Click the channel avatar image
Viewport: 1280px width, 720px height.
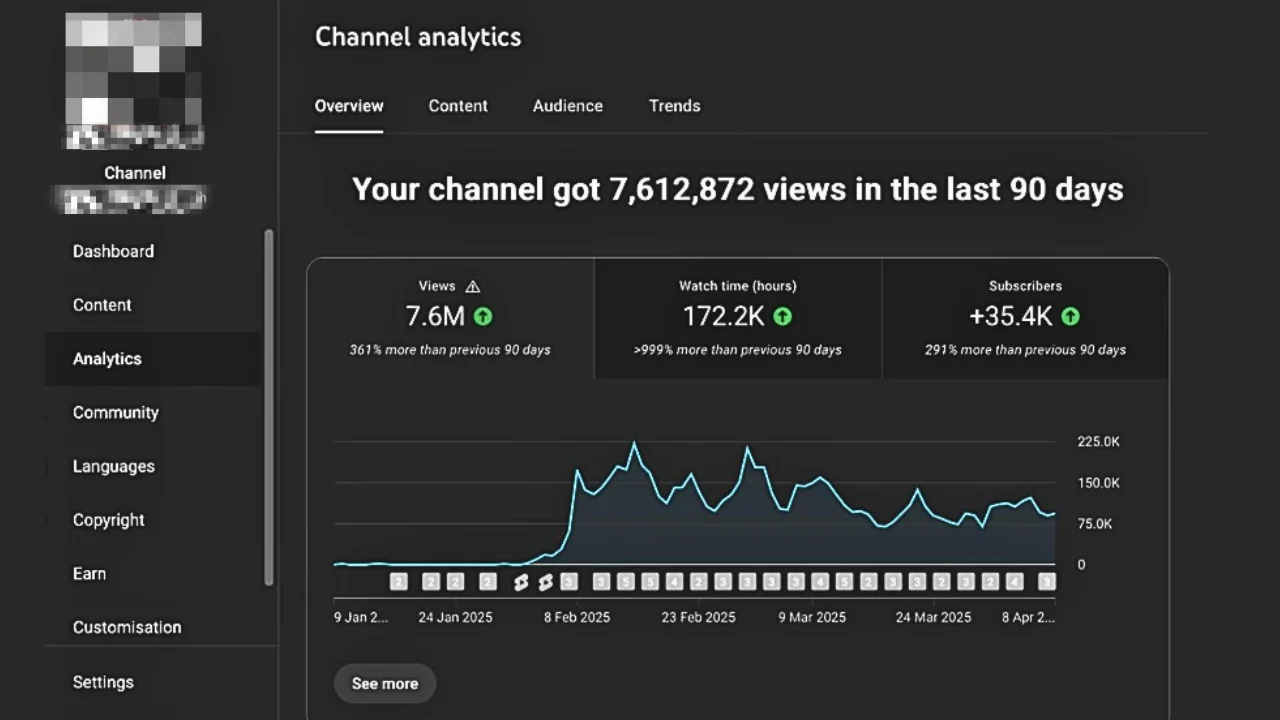point(132,80)
